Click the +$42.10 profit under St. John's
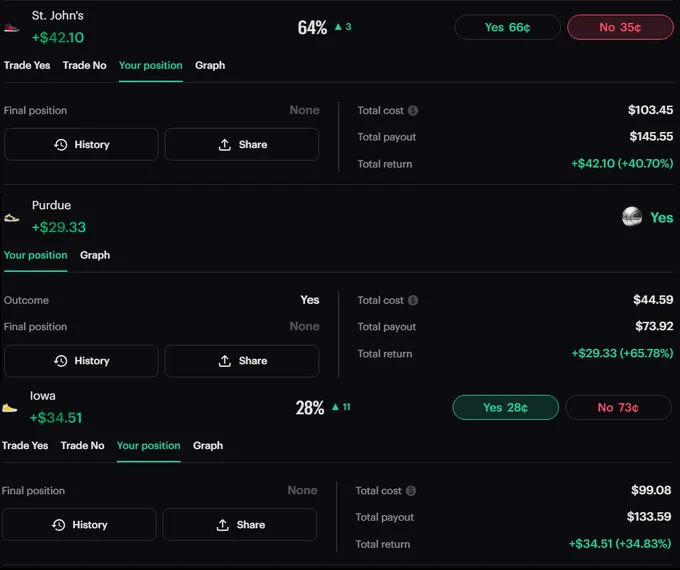680x570 pixels. click(x=58, y=37)
